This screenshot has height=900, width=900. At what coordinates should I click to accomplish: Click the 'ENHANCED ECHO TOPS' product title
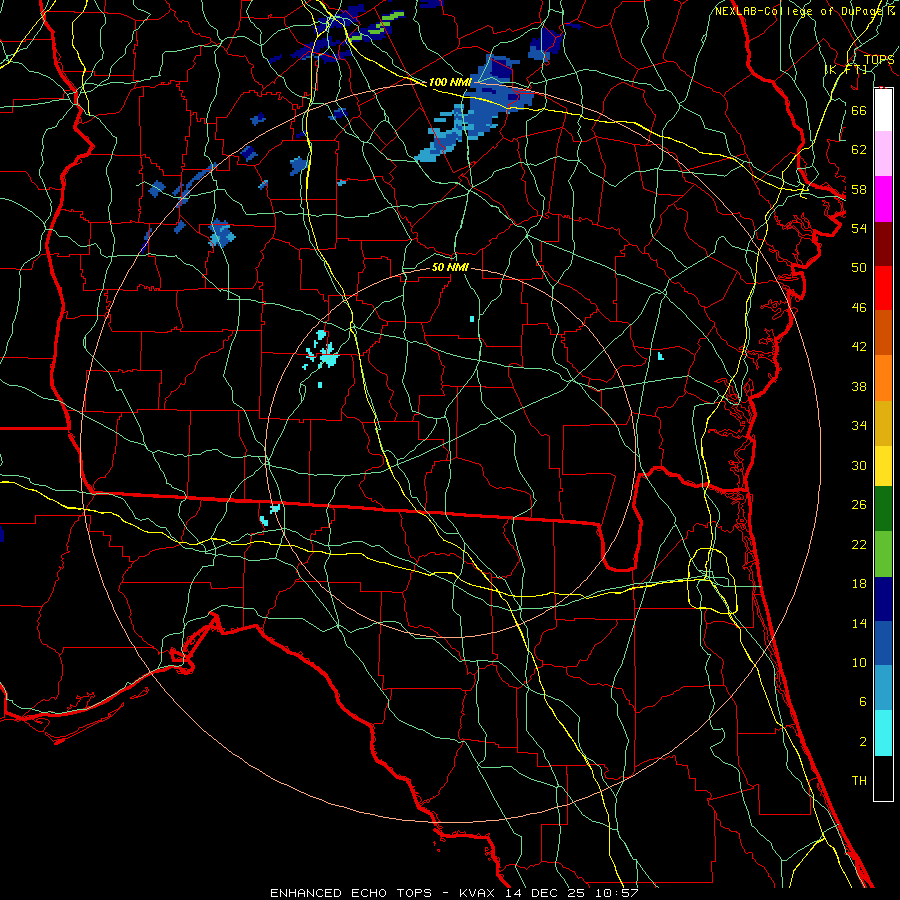pos(350,893)
